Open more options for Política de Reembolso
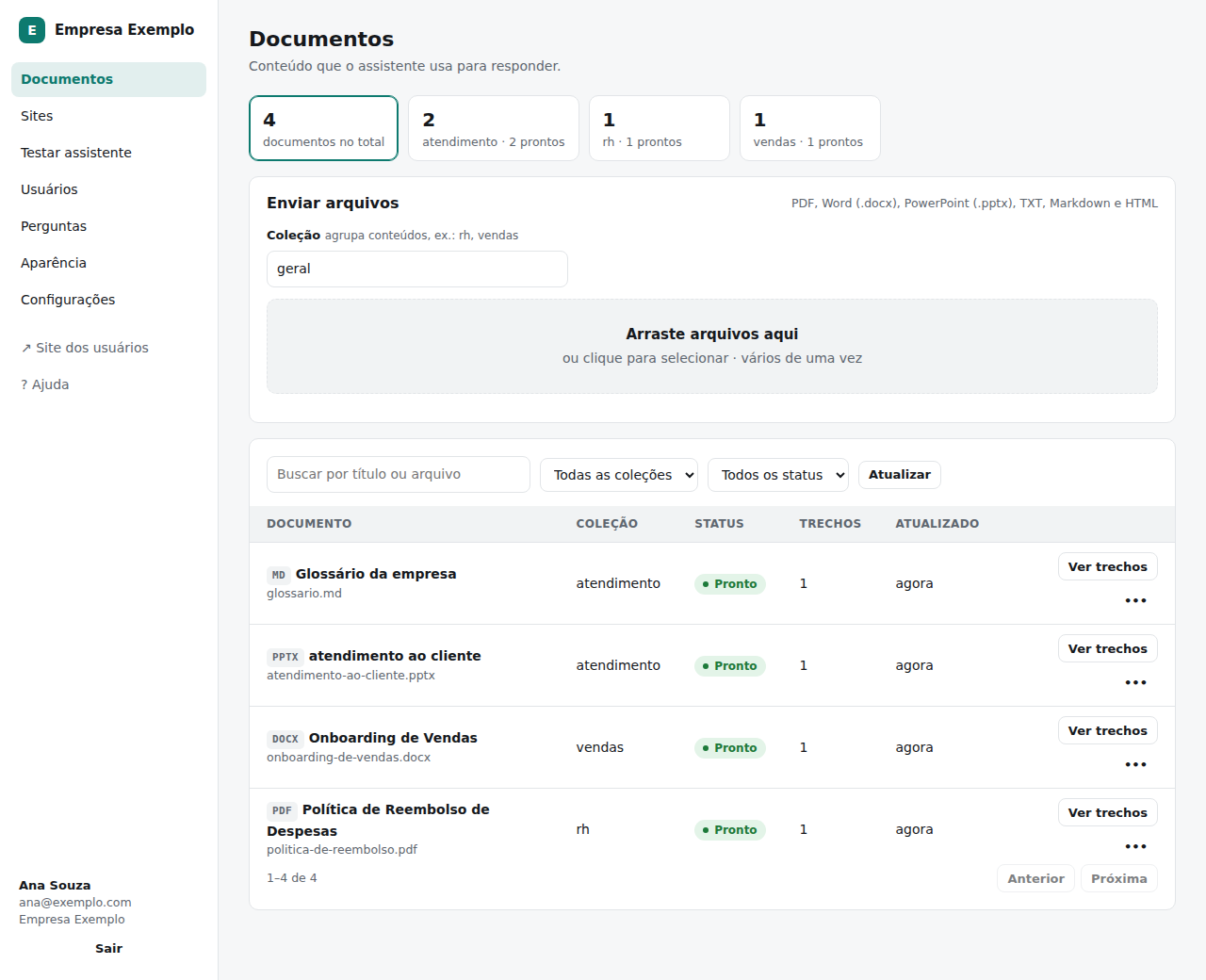This screenshot has height=980, width=1206. 1135,846
